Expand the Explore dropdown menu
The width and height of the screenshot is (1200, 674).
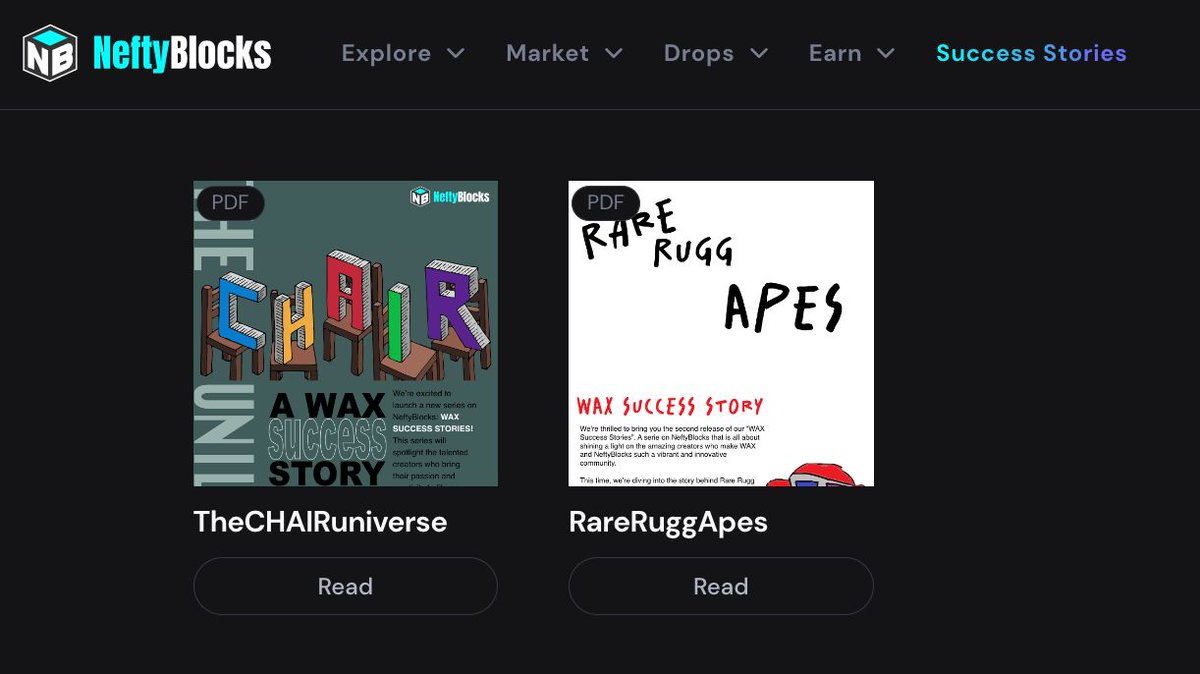pyautogui.click(x=386, y=54)
